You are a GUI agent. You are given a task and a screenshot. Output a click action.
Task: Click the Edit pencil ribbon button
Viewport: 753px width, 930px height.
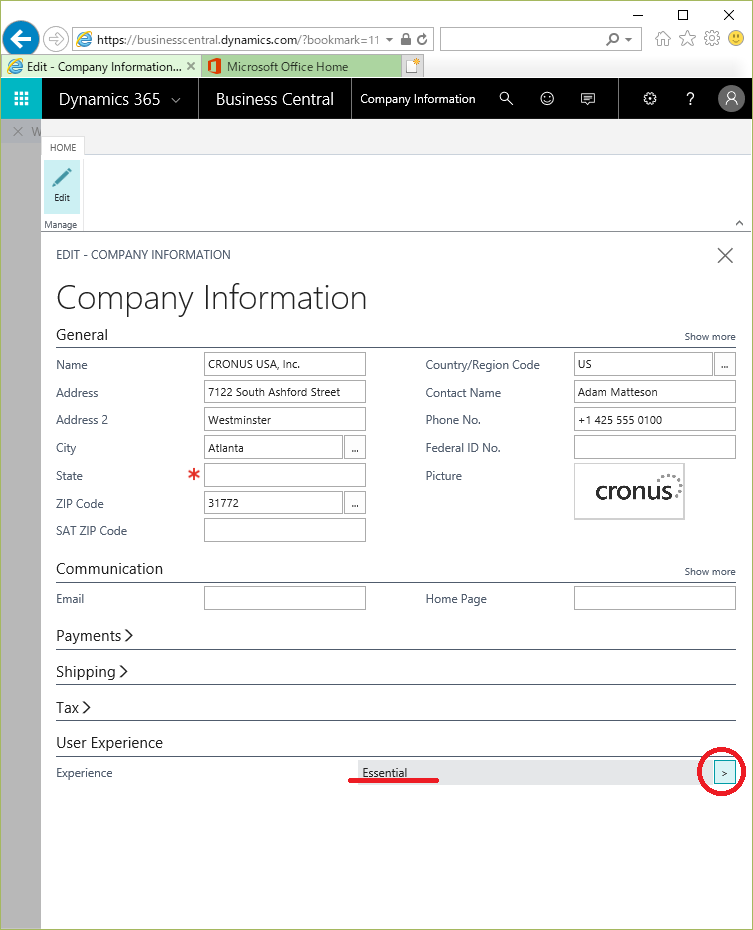(62, 186)
